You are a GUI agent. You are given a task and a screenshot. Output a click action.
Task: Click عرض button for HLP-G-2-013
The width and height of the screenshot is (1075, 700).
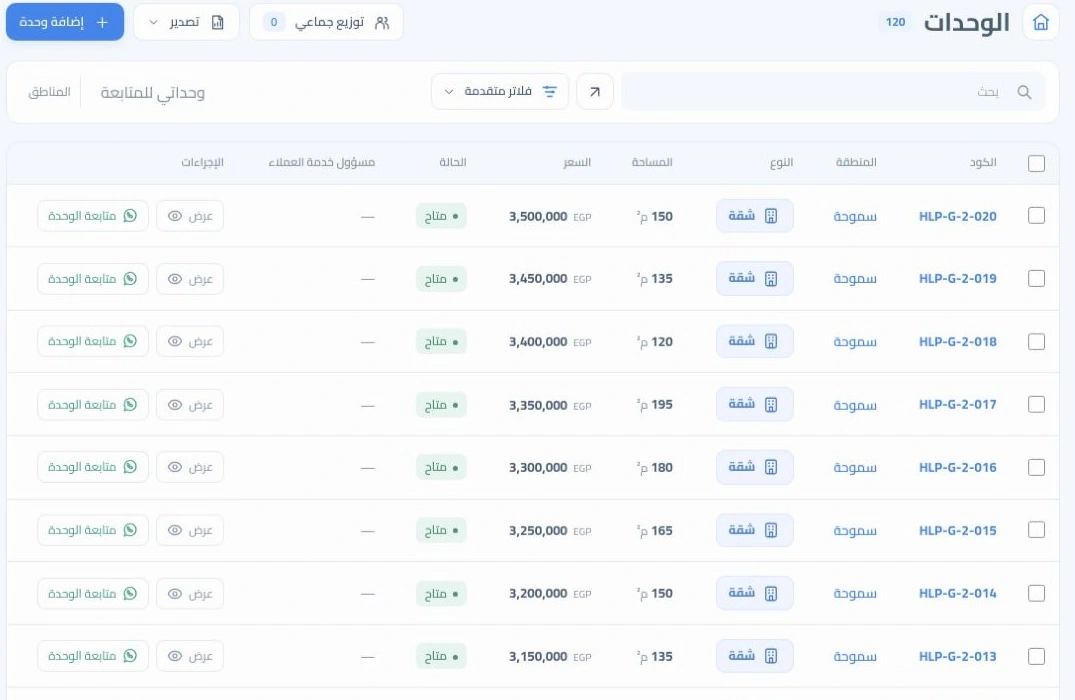190,656
